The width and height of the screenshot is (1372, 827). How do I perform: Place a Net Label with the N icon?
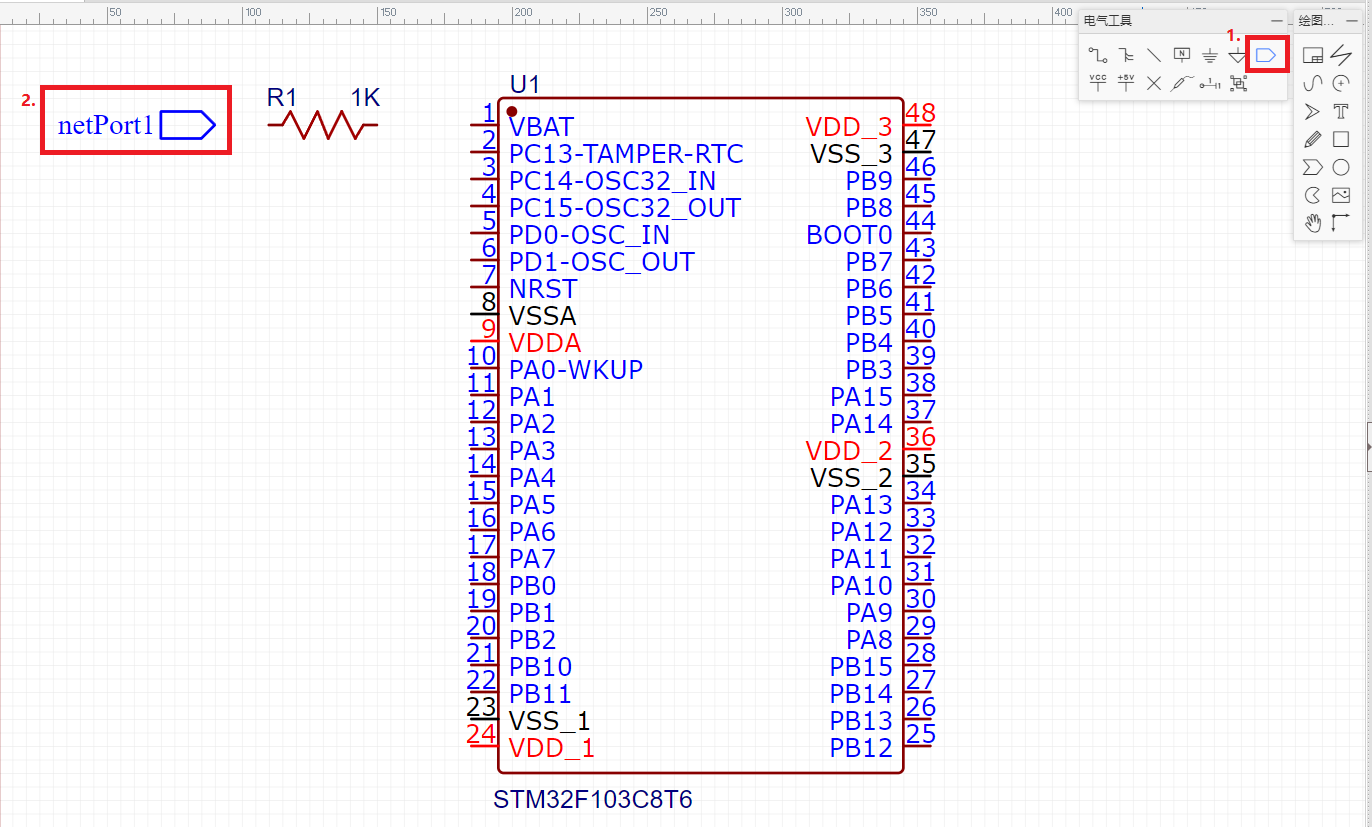[1182, 54]
